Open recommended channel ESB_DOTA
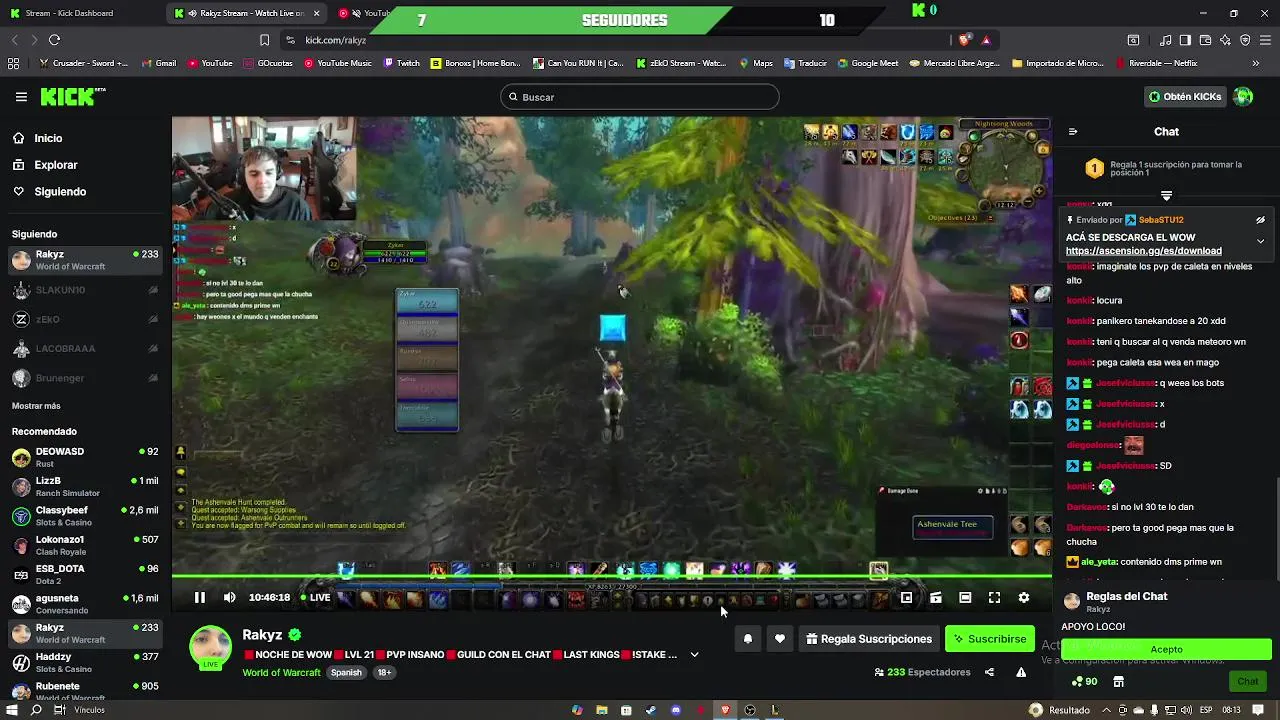This screenshot has width=1280, height=720. pyautogui.click(x=85, y=574)
